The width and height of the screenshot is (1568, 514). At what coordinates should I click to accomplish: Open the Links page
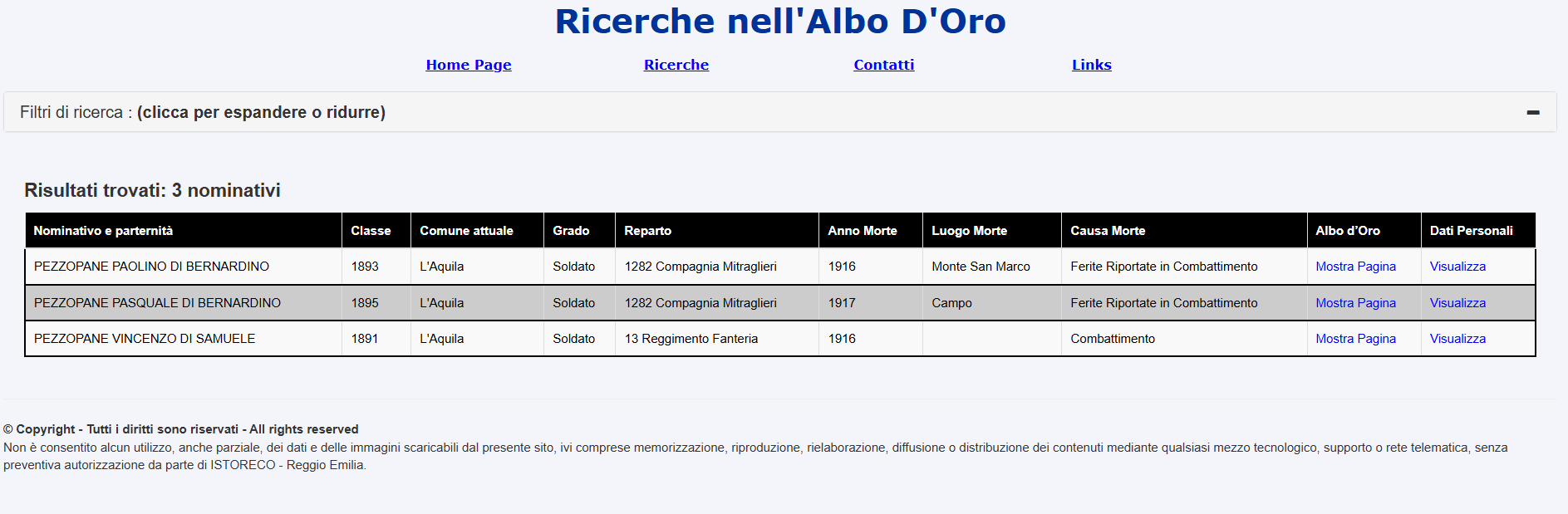coord(1092,65)
